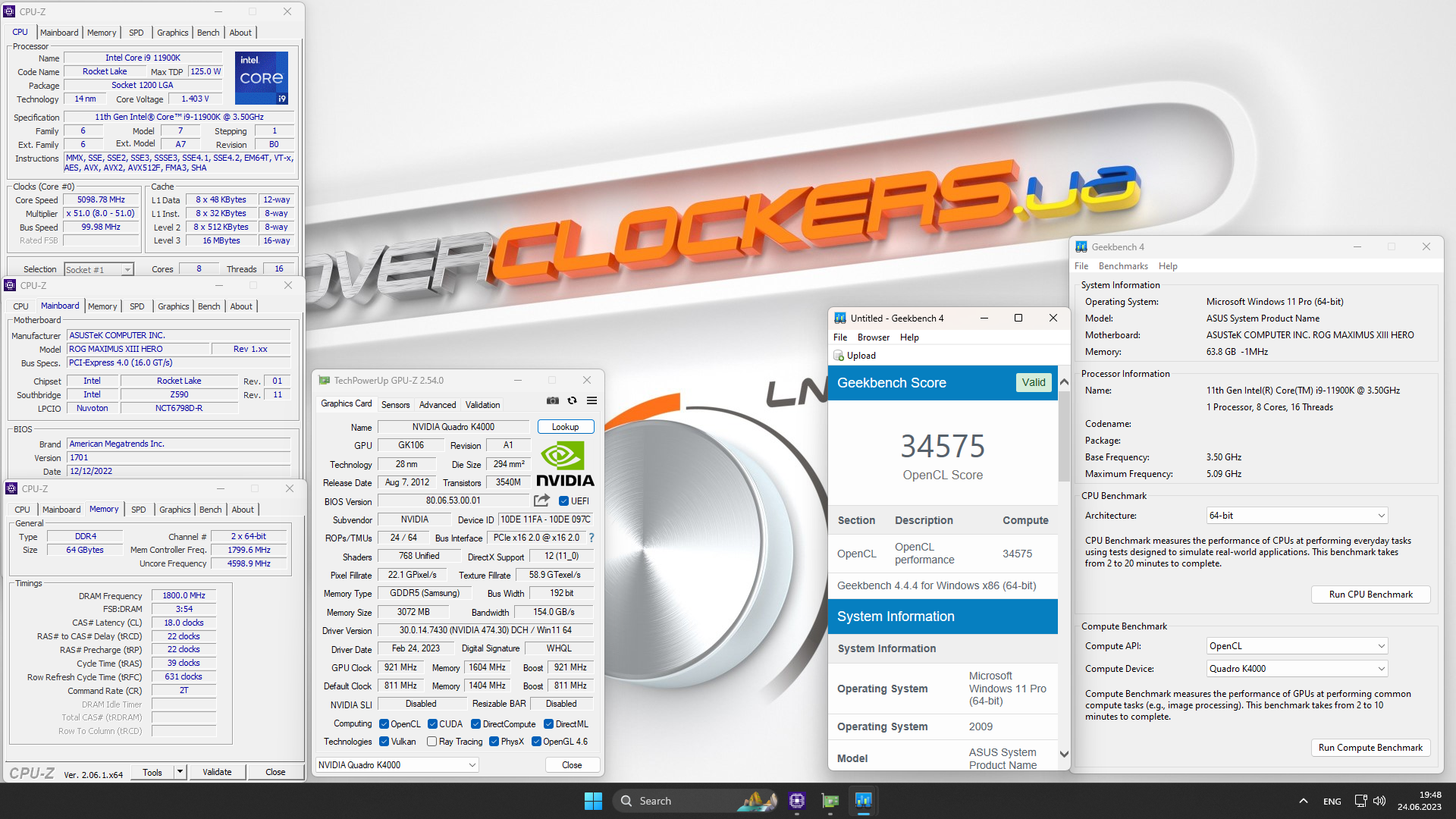This screenshot has height=819, width=1456.
Task: Switch to the Advanced tab in GPU-Z
Action: tap(438, 405)
